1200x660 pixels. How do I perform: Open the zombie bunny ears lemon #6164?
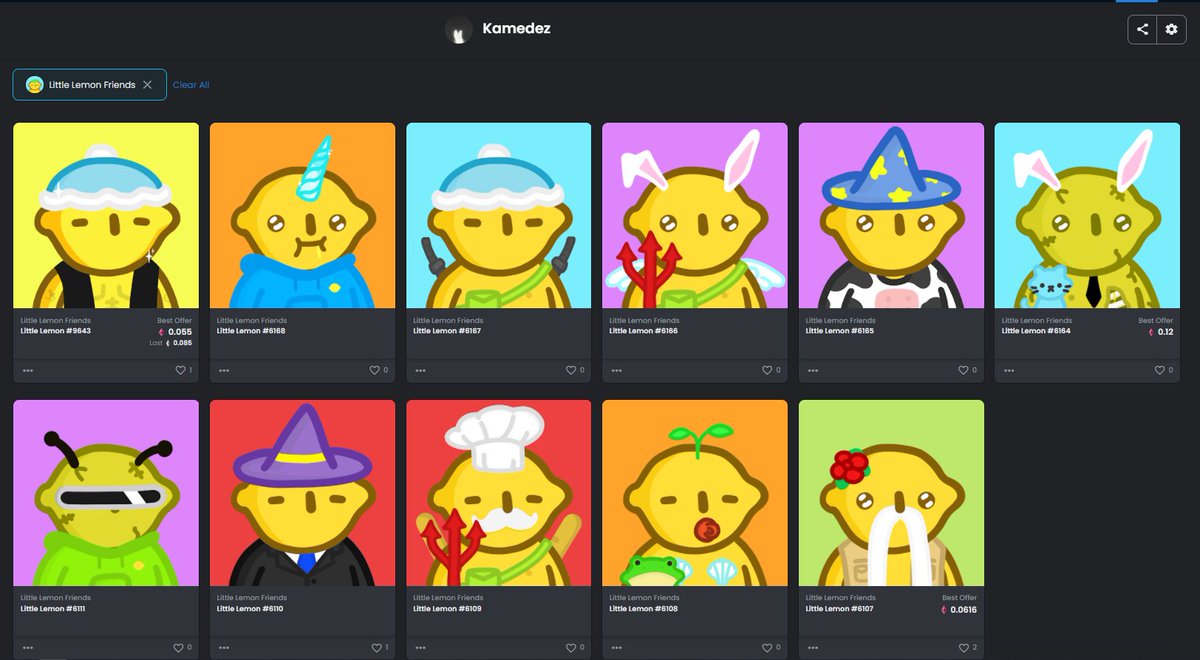(x=1087, y=215)
